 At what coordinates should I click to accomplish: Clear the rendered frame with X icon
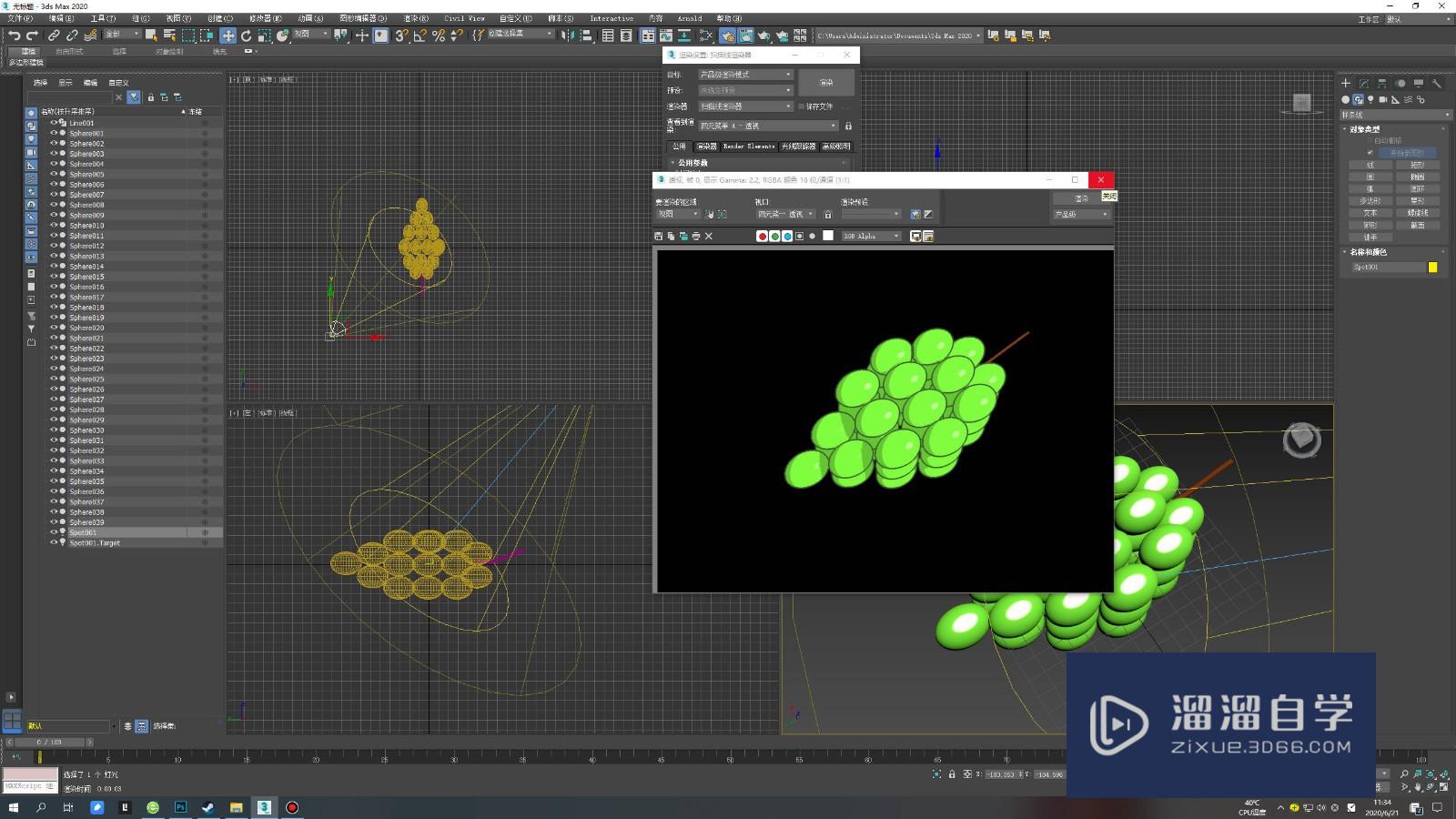click(709, 236)
